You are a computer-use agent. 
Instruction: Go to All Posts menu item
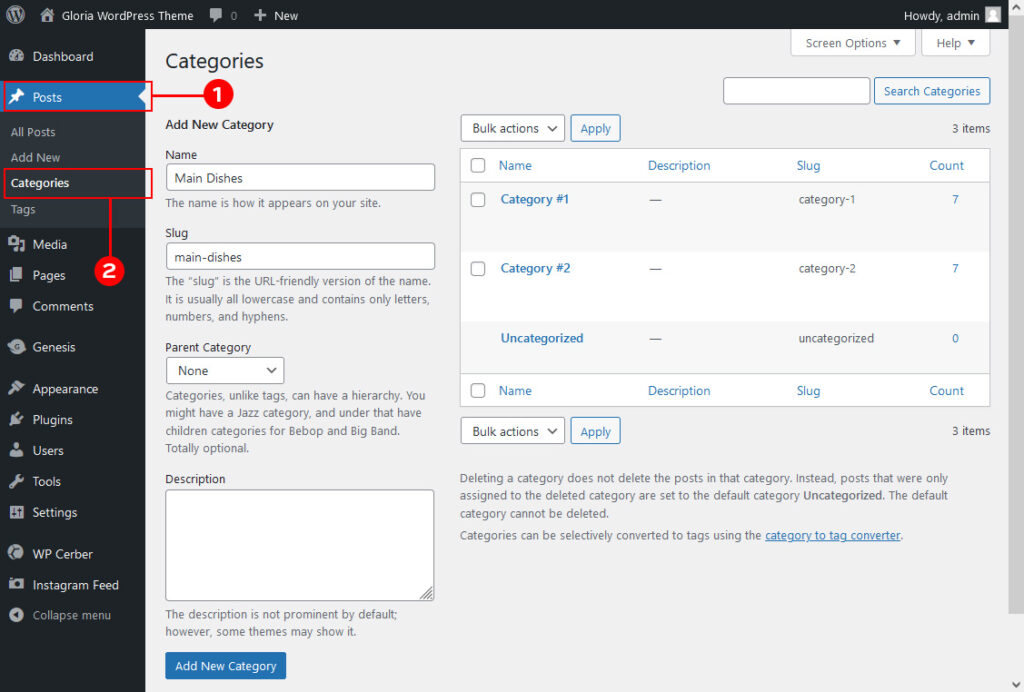(x=33, y=131)
